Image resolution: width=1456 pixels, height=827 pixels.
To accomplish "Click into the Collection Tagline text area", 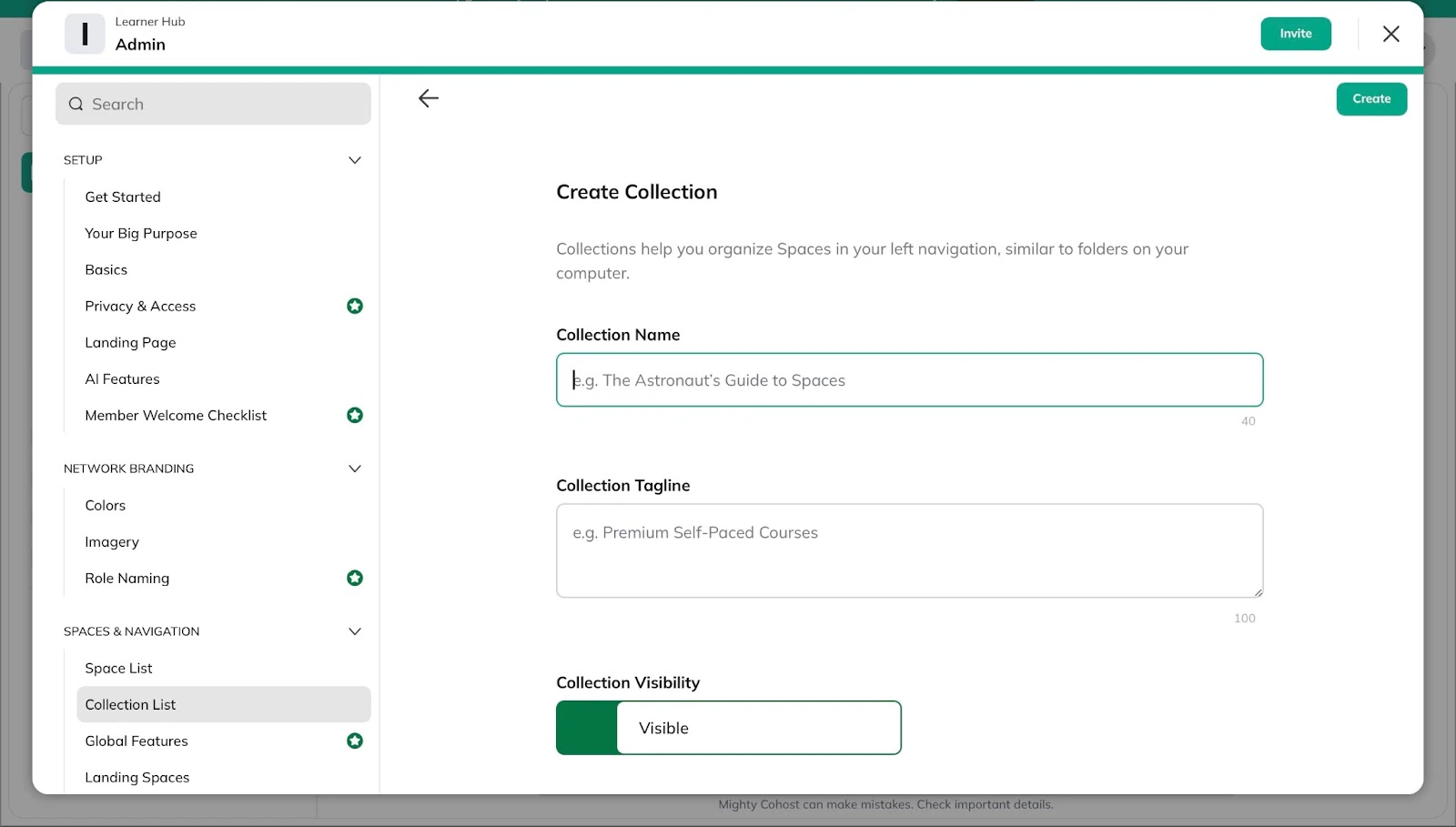I will click(x=909, y=550).
